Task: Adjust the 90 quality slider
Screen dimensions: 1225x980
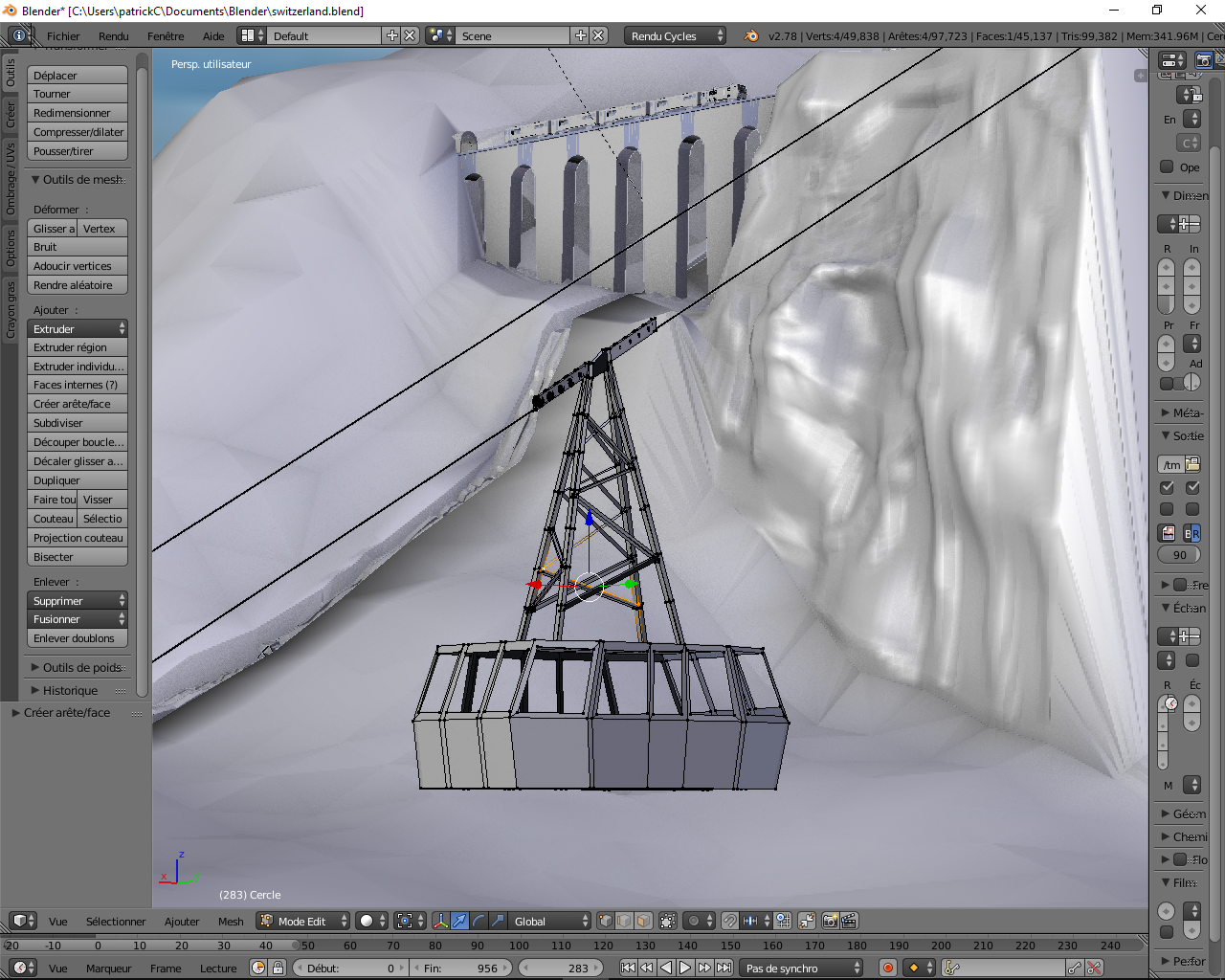Action: pyautogui.click(x=1179, y=555)
